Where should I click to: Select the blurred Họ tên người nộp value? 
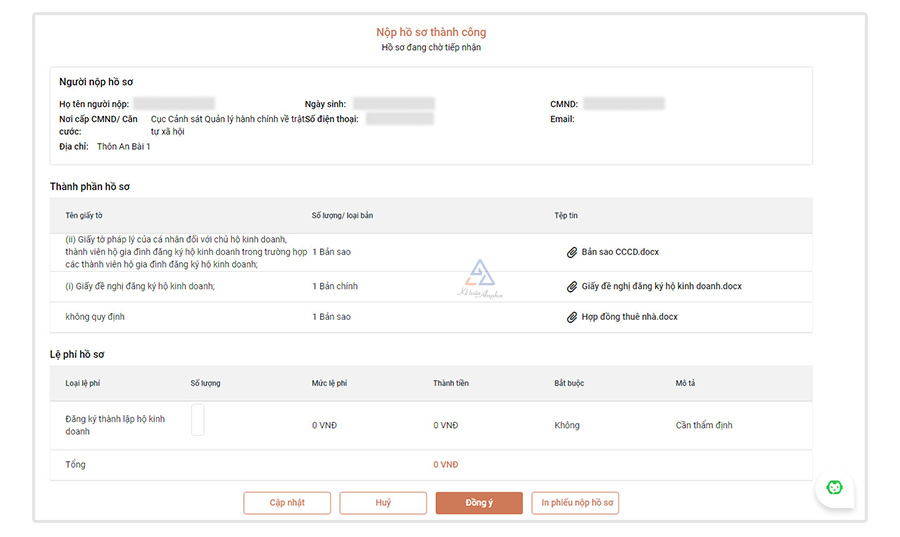point(174,103)
